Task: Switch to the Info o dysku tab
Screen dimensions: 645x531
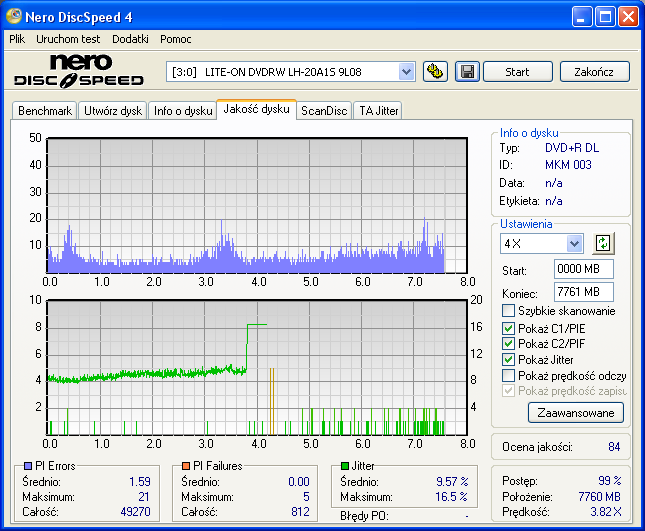Action: (x=183, y=111)
